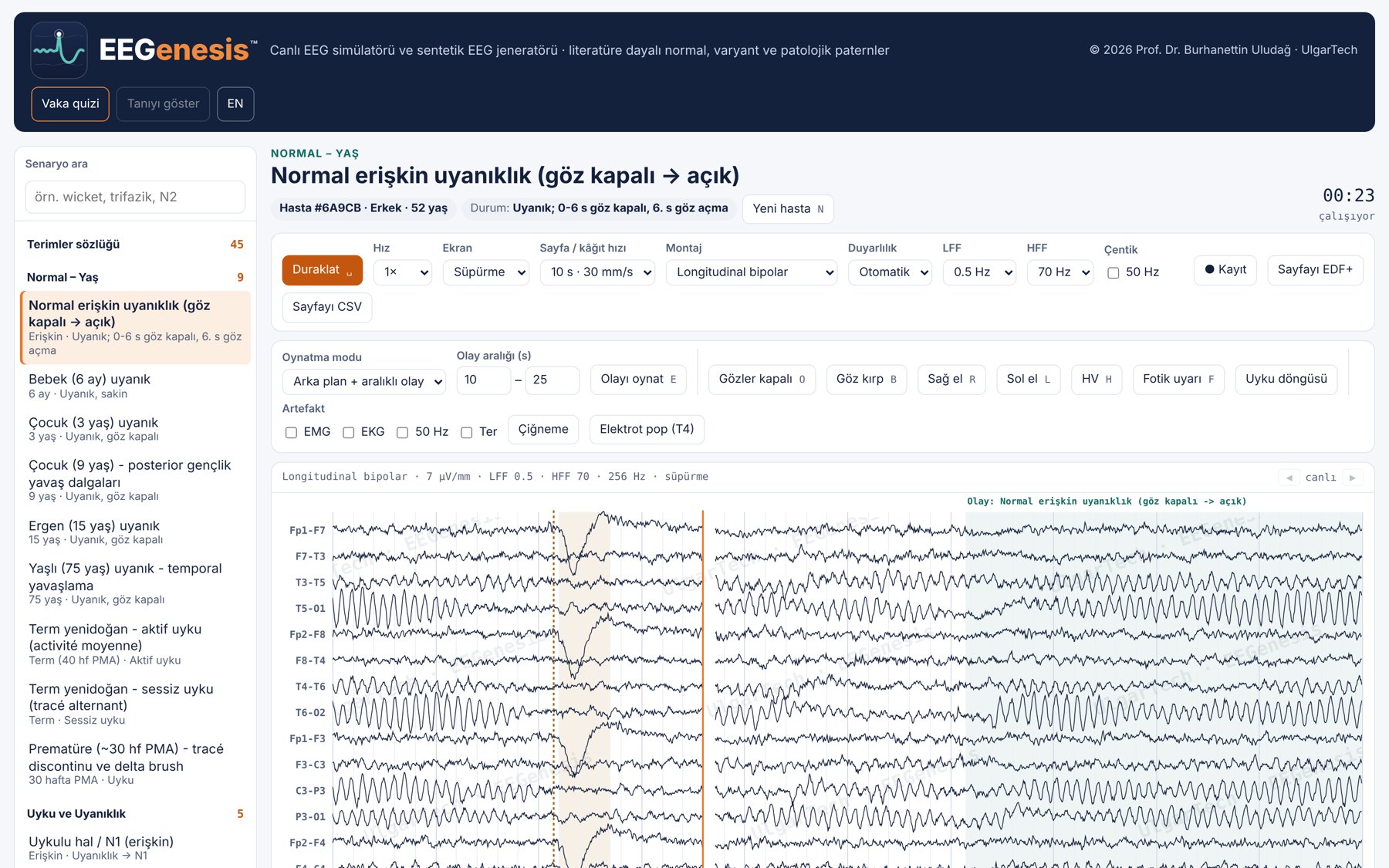Start recording with the Kayıt button

click(1225, 270)
